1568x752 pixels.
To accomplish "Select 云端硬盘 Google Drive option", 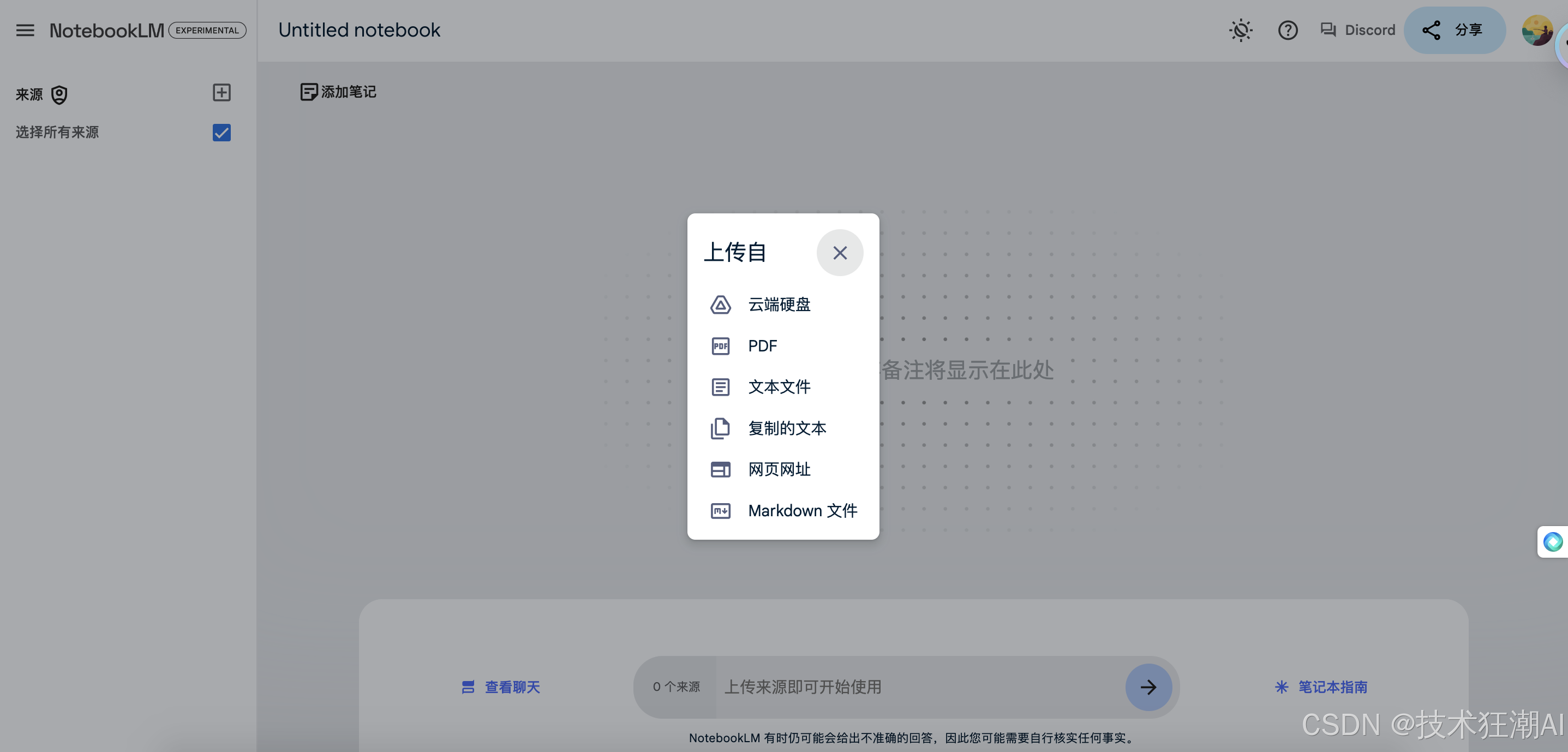I will [x=783, y=304].
